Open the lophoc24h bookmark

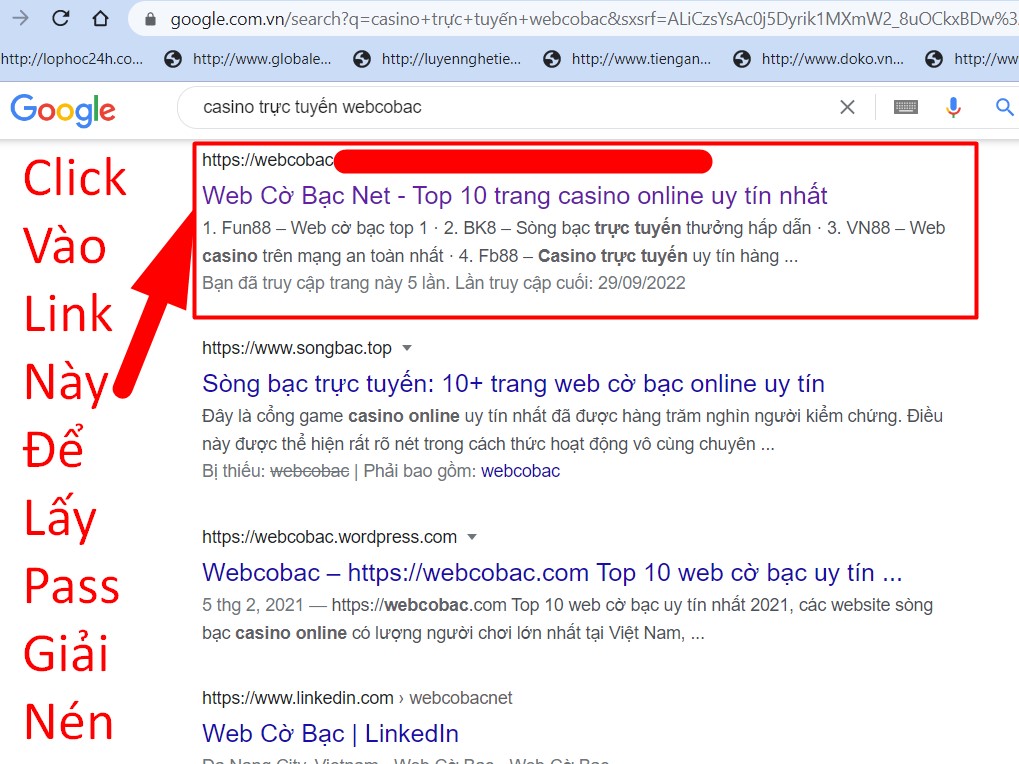pyautogui.click(x=71, y=59)
